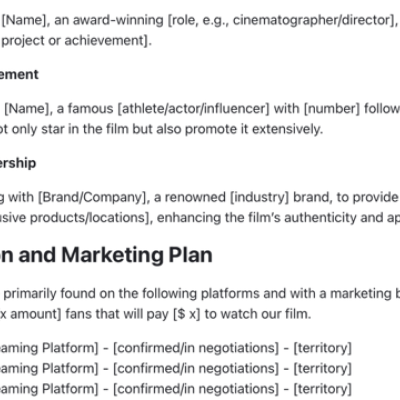Click the bold subheading ending in "ership"
Viewport: 400px width, 400px height.
click(x=18, y=163)
